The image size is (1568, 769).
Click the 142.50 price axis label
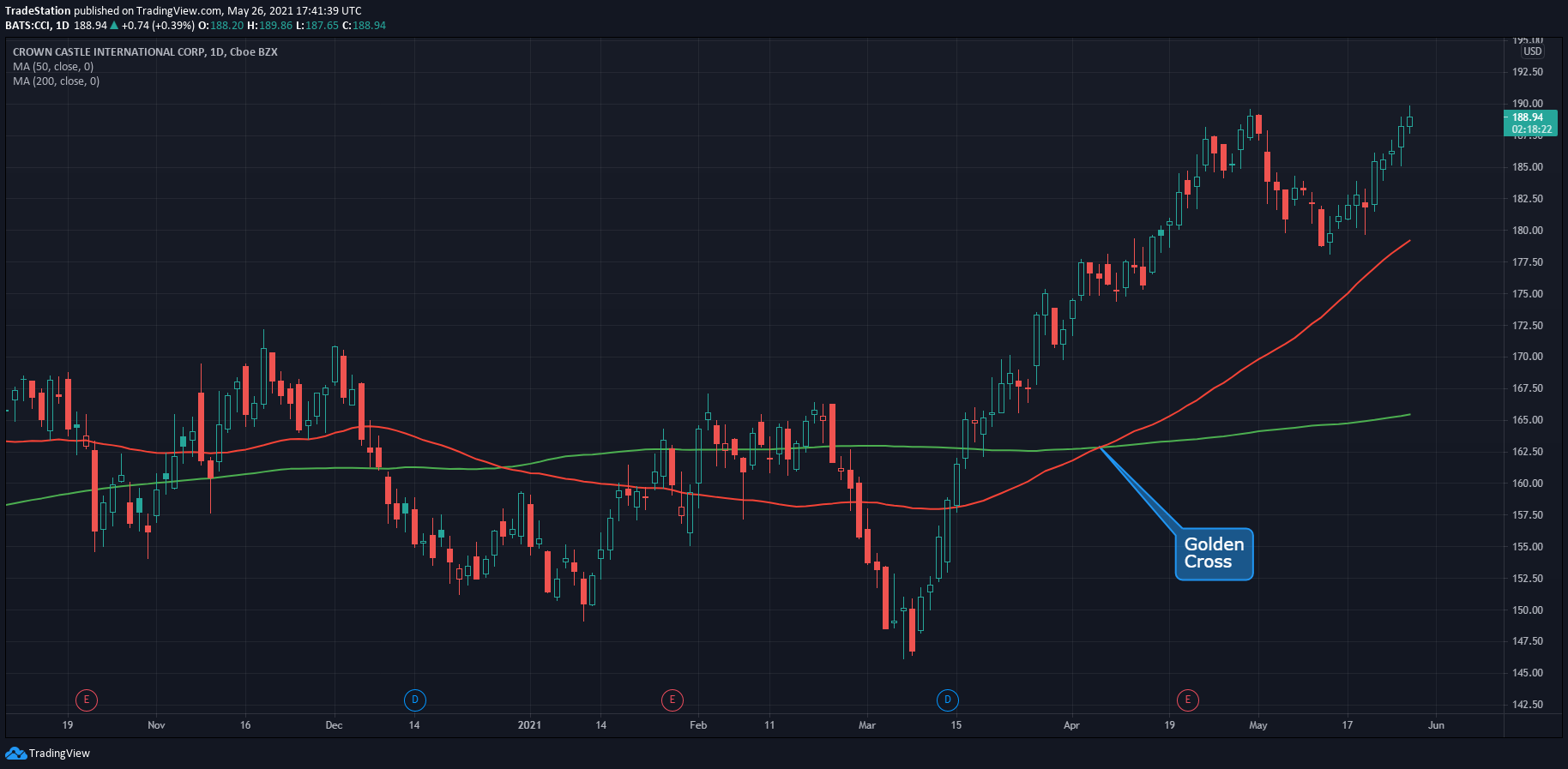tap(1527, 704)
